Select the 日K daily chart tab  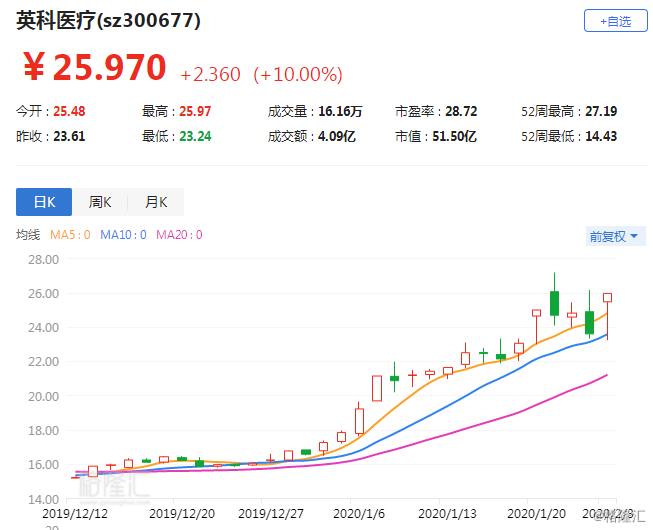(x=44, y=202)
